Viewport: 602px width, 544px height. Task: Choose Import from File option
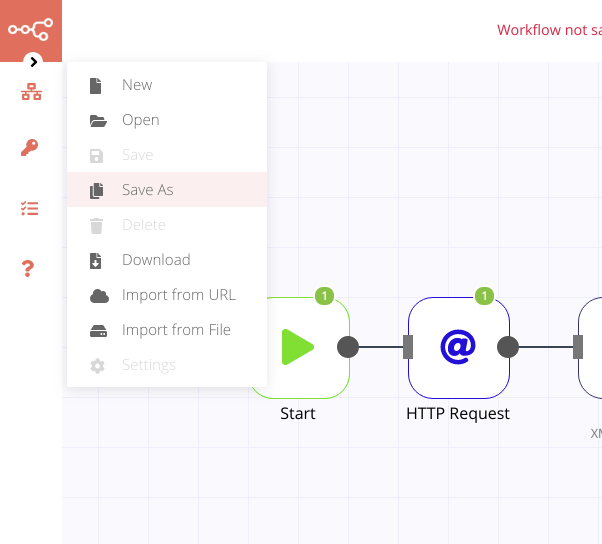click(176, 330)
